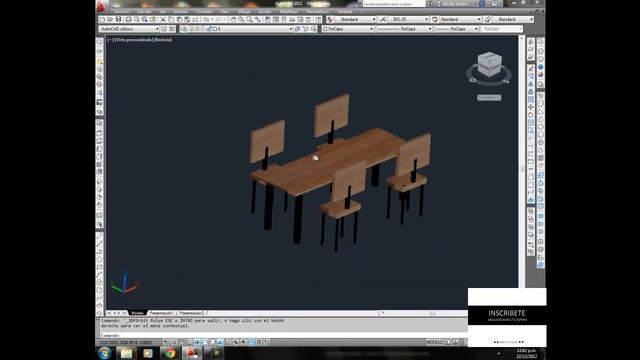Switch to the Presentación1 layout tab
Screen dimensions: 640x360
click(161, 313)
